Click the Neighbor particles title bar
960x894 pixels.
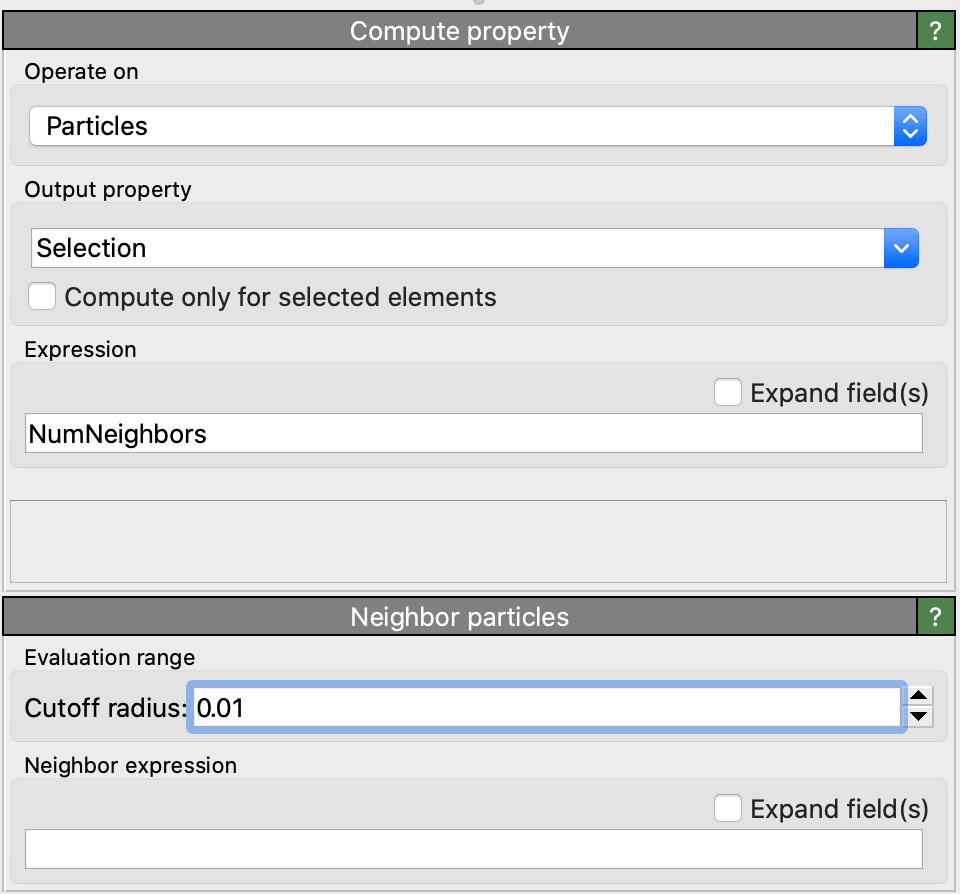point(459,616)
